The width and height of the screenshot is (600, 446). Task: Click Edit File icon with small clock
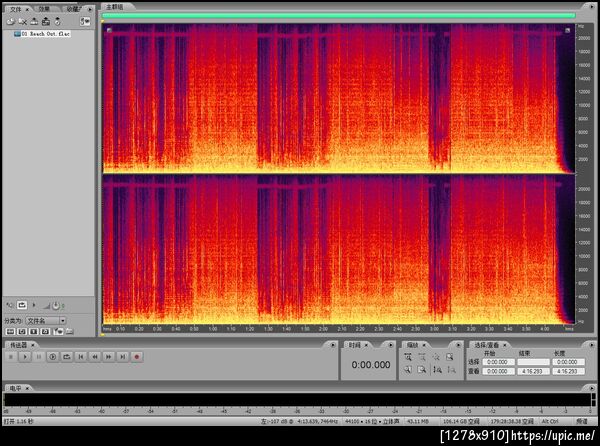coord(57,22)
